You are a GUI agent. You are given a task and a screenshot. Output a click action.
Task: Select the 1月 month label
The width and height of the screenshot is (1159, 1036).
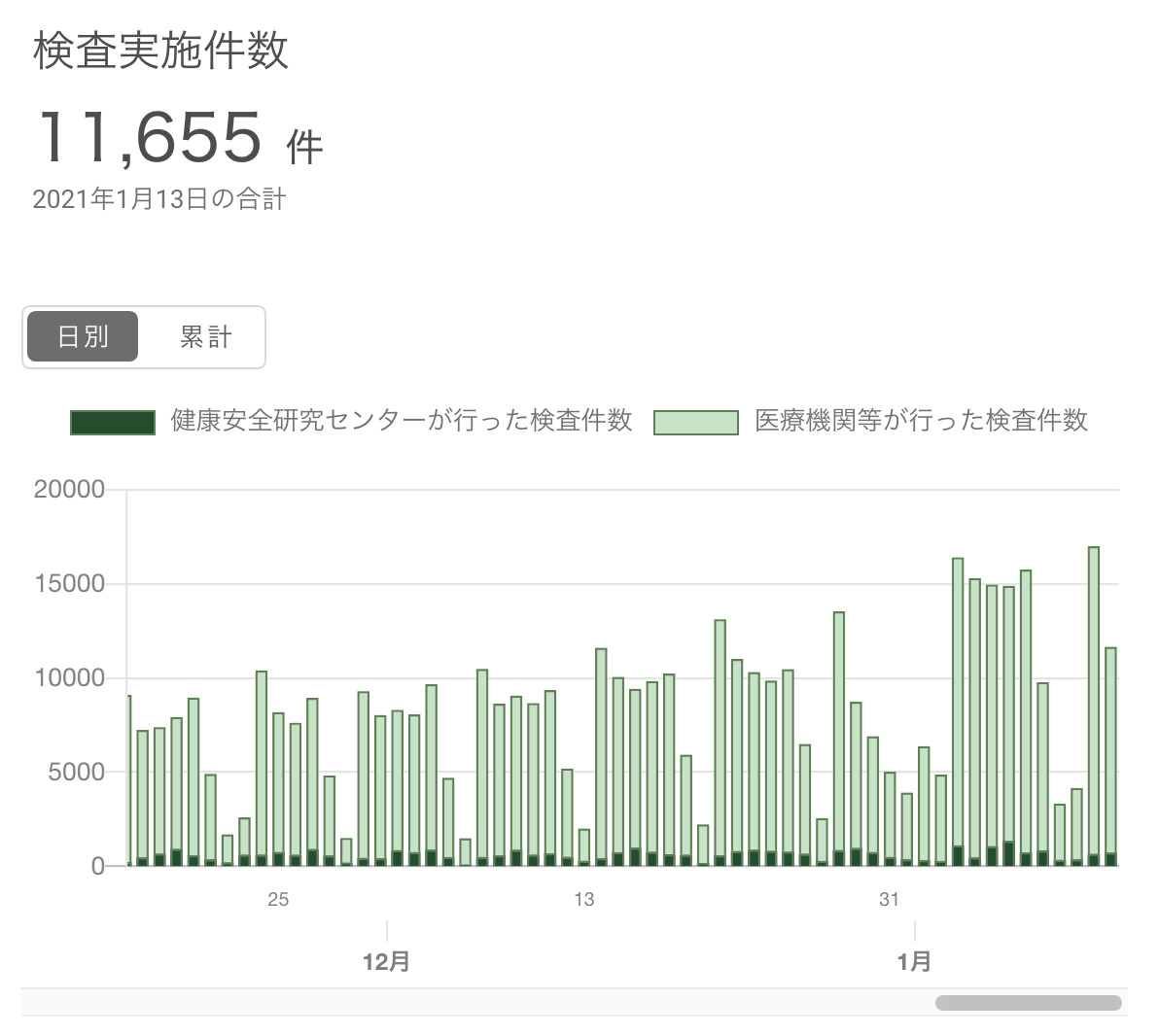914,962
